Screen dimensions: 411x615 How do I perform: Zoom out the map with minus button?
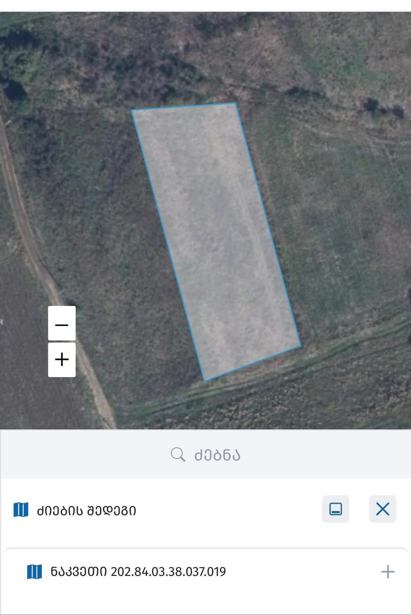point(62,324)
